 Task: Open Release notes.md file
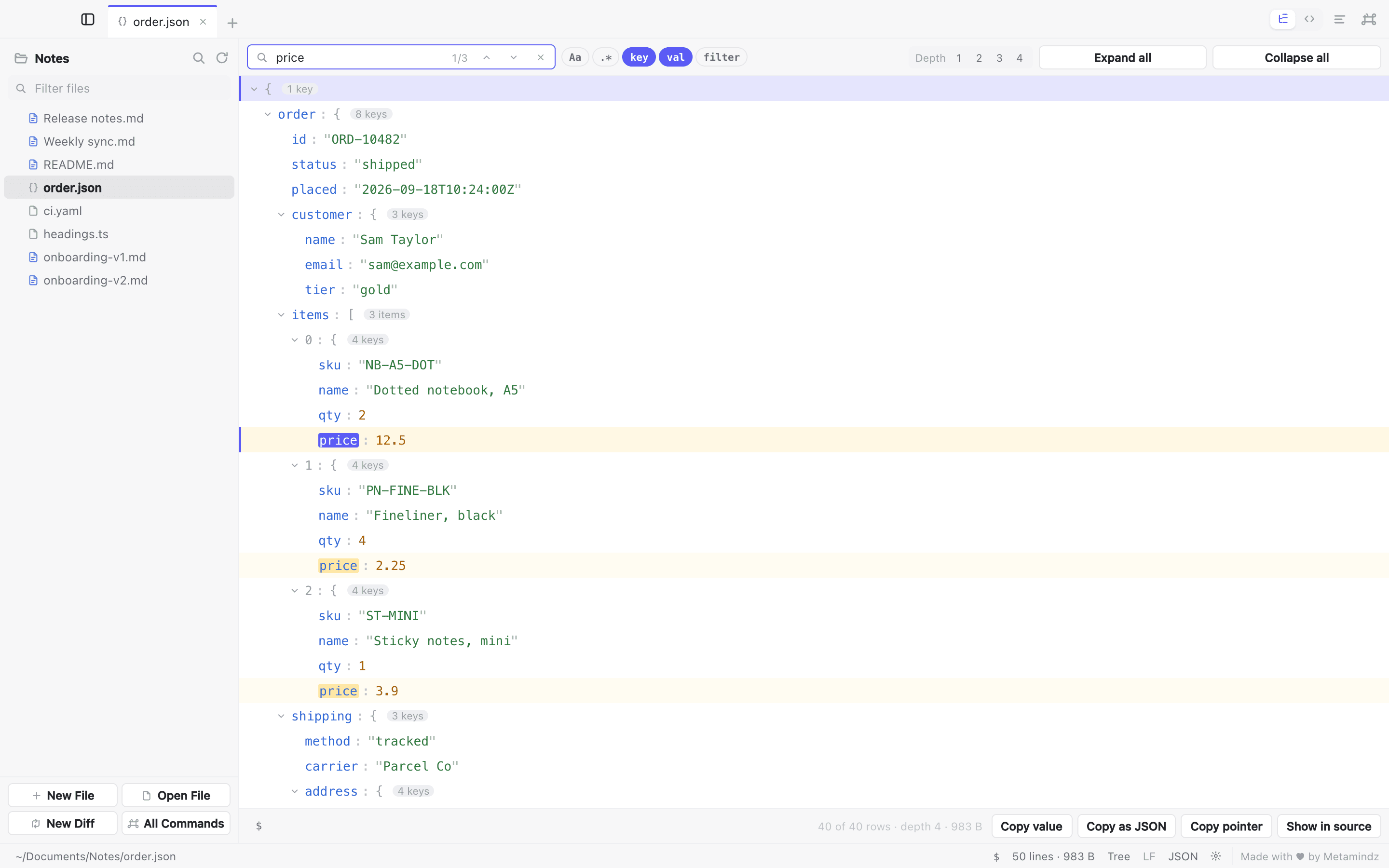pos(119,118)
